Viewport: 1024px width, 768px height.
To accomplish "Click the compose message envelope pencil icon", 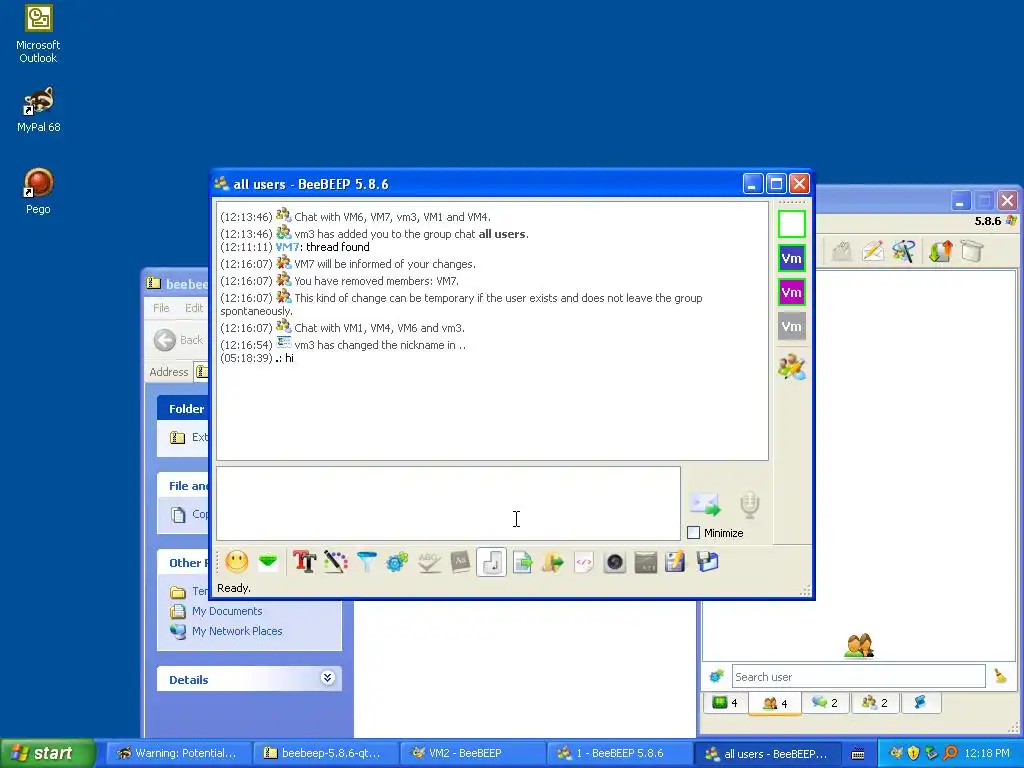I will pos(873,251).
